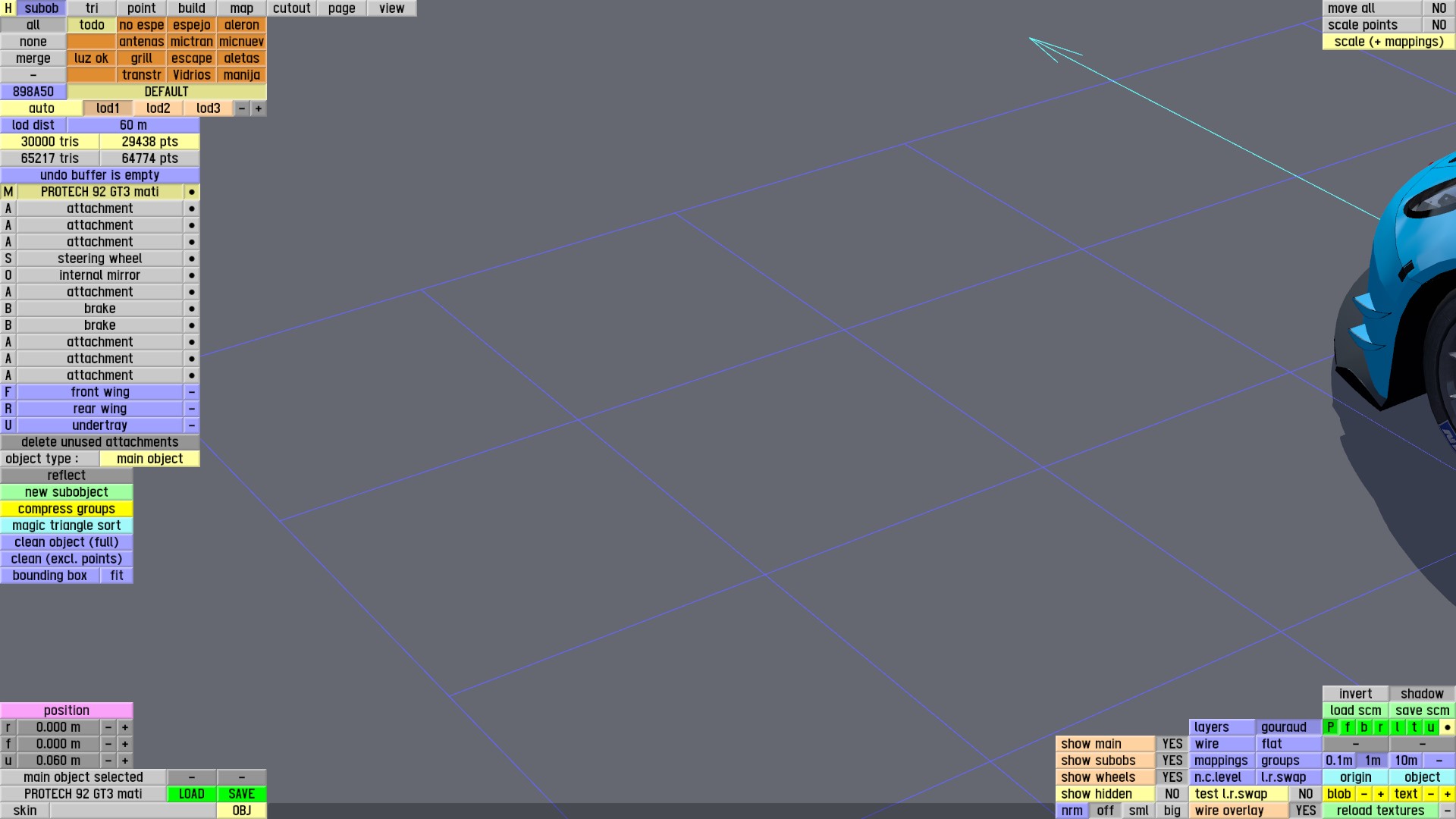Viewport: 1456px width, 819px height.
Task: Toggle show wheels YES setting
Action: pos(1172,777)
